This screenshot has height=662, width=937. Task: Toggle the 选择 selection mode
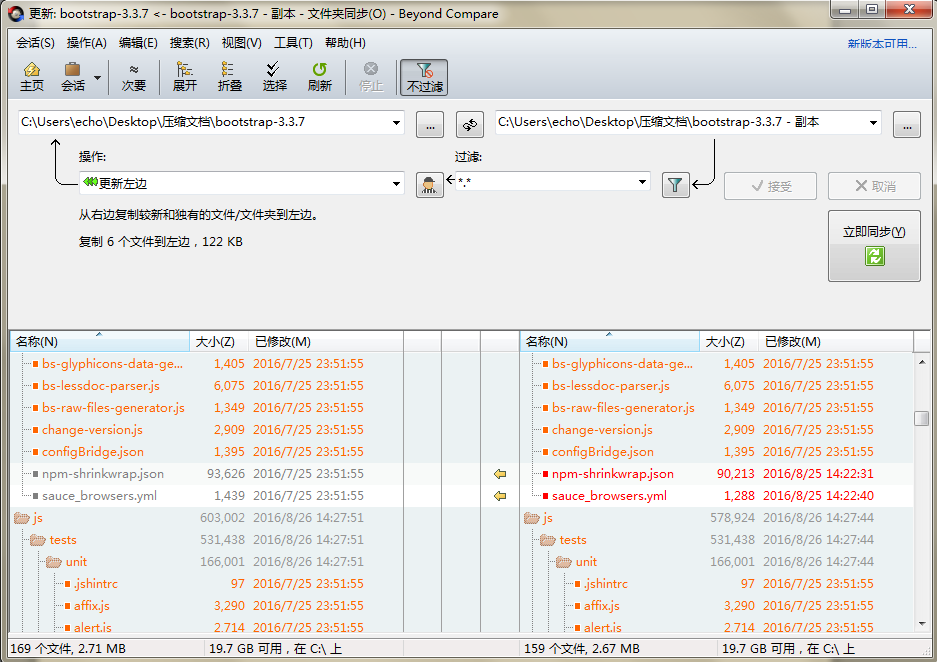(273, 76)
